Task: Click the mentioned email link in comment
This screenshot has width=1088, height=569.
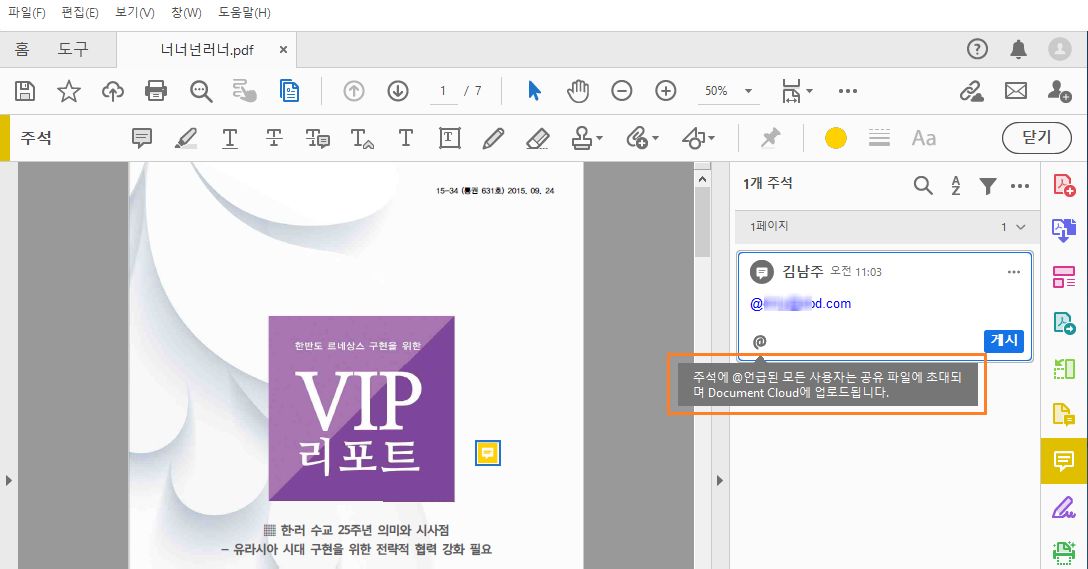Action: (801, 303)
